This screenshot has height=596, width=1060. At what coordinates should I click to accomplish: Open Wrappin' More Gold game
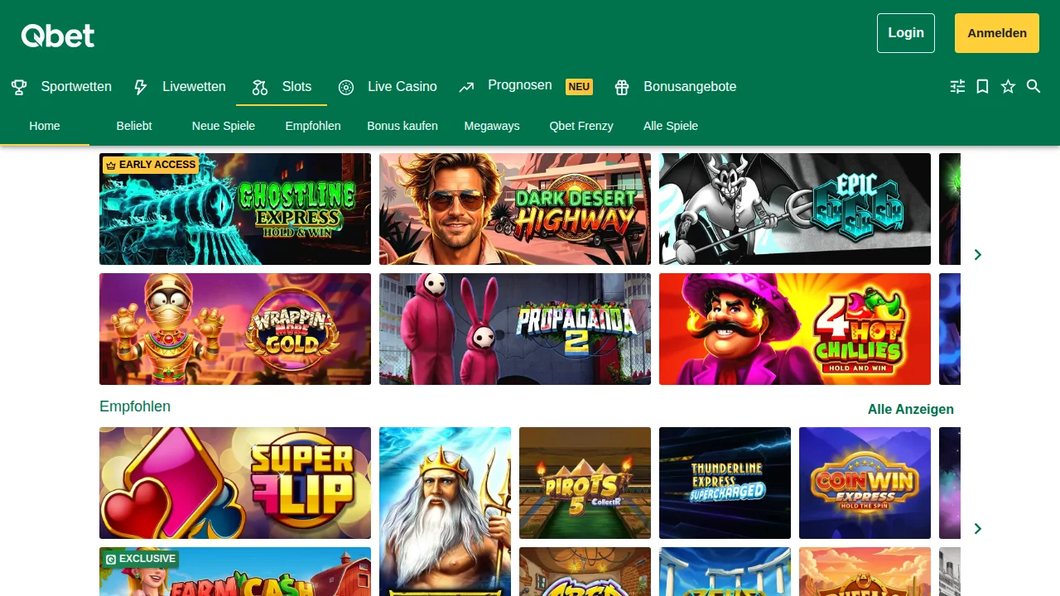pyautogui.click(x=235, y=329)
